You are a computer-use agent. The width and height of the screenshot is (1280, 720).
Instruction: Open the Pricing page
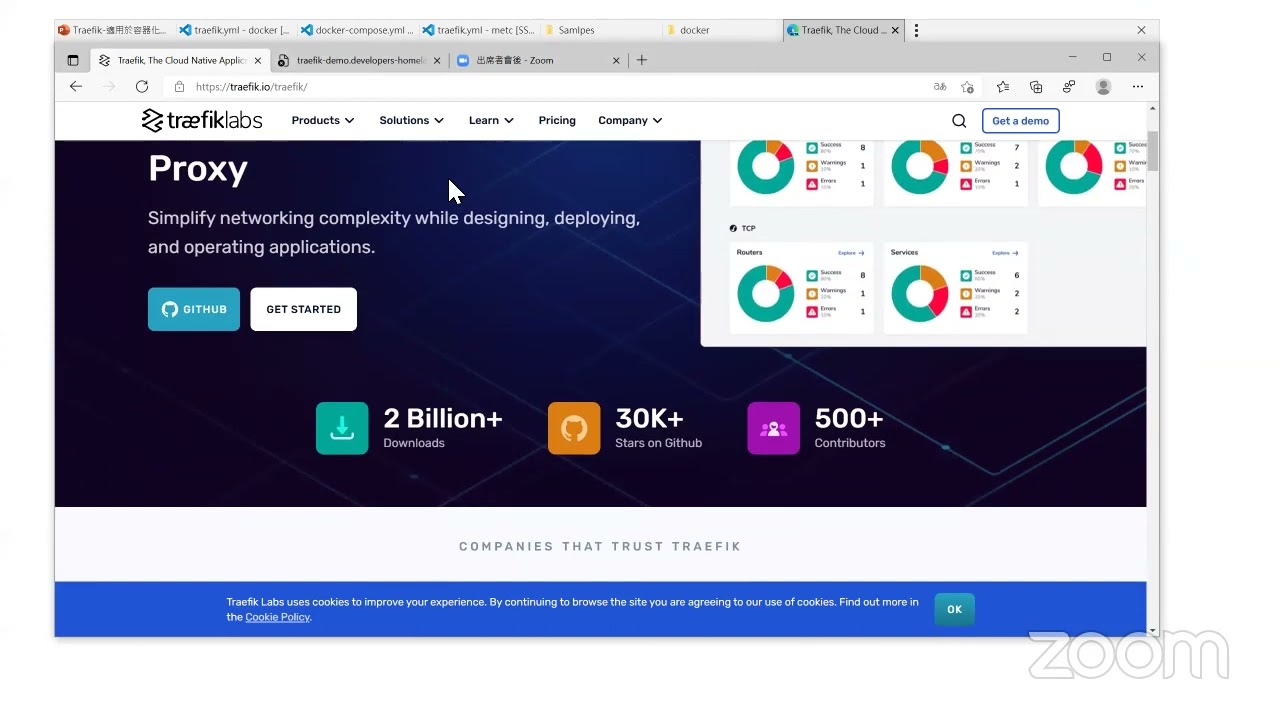click(557, 121)
